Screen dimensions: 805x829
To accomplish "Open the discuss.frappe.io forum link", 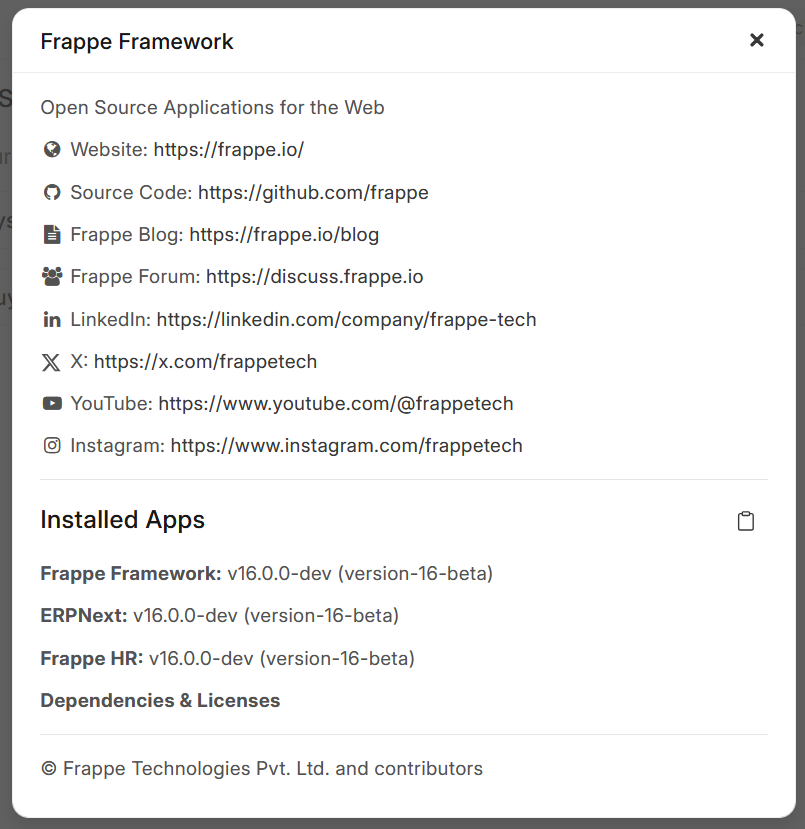I will [314, 277].
